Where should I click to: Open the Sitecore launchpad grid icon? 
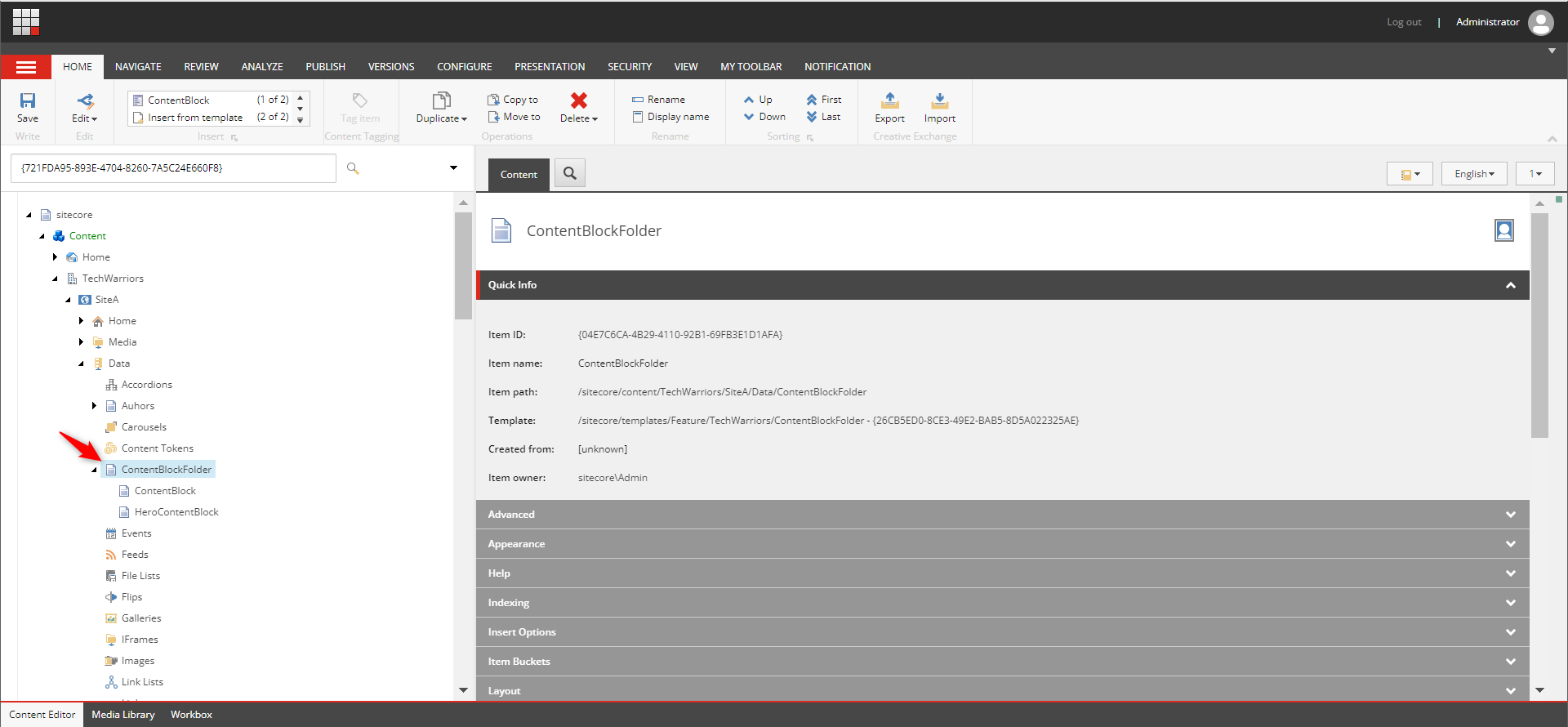pos(26,22)
